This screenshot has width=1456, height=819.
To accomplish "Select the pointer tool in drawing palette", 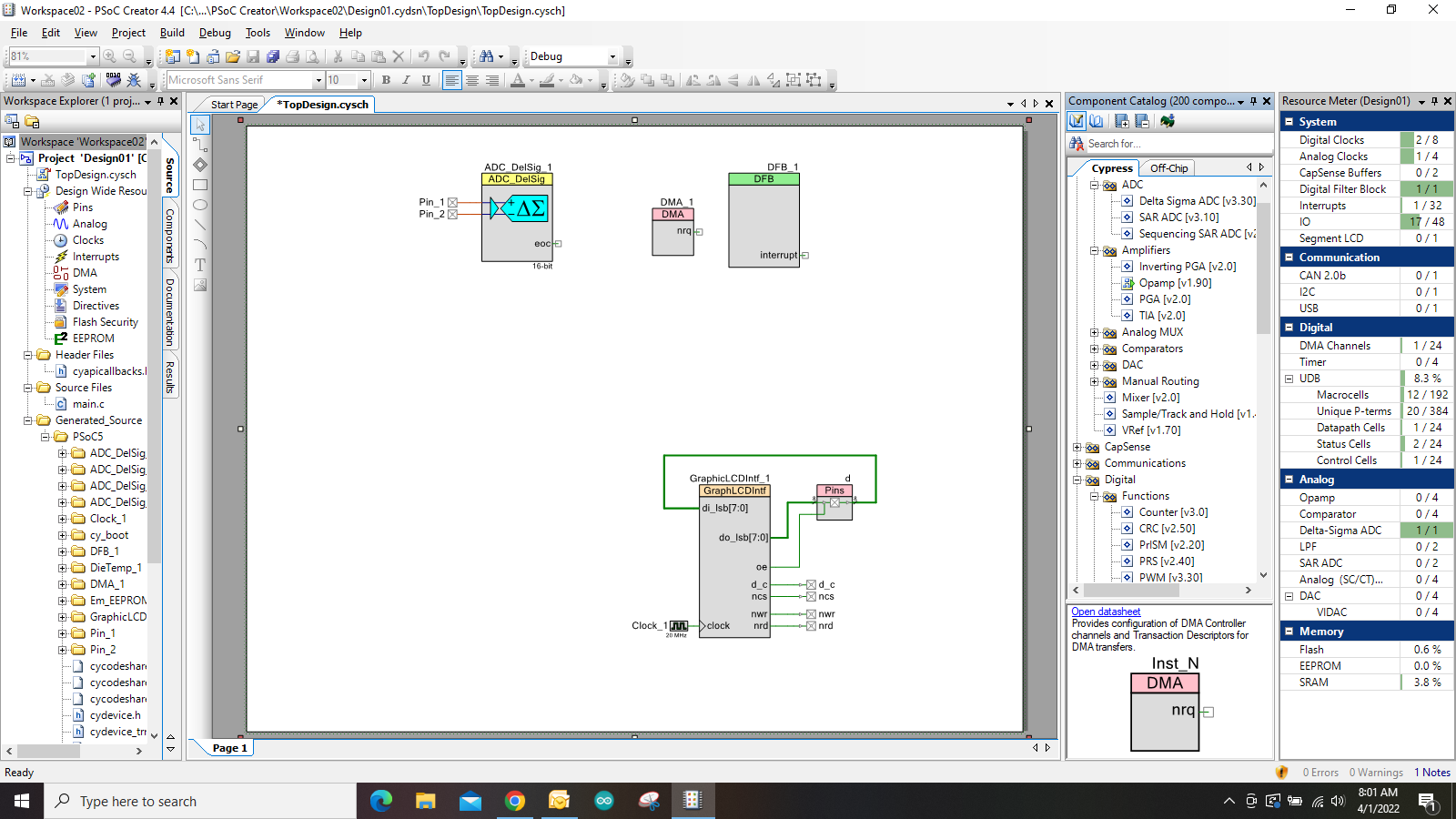I will 200,125.
